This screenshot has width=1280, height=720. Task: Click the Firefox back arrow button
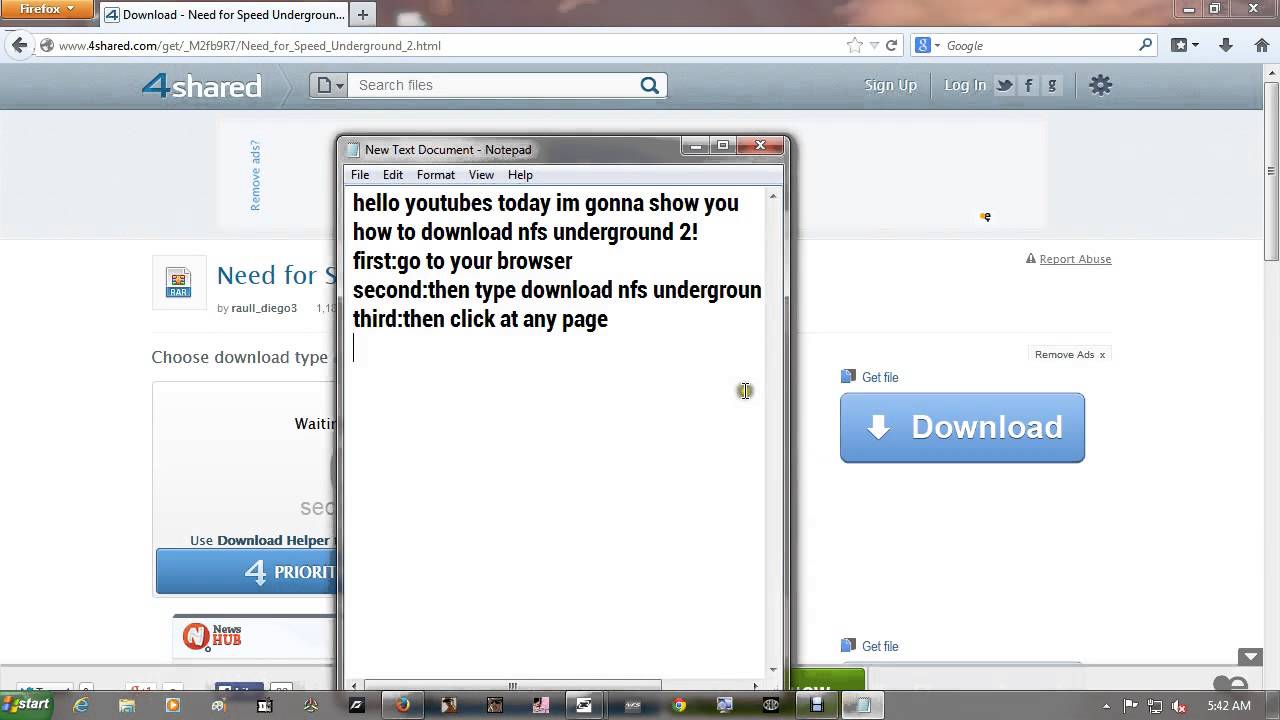19,45
